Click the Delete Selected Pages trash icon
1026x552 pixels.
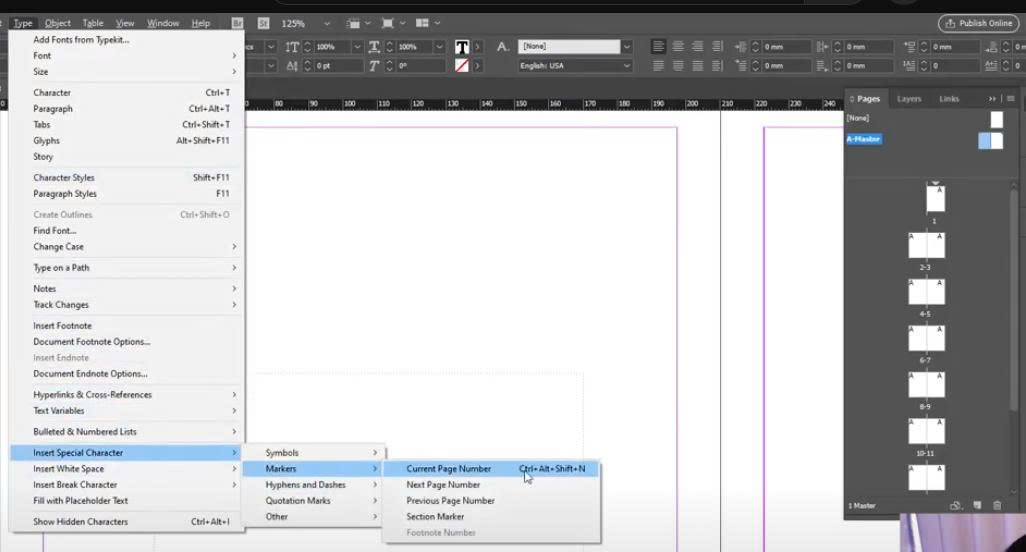(997, 506)
